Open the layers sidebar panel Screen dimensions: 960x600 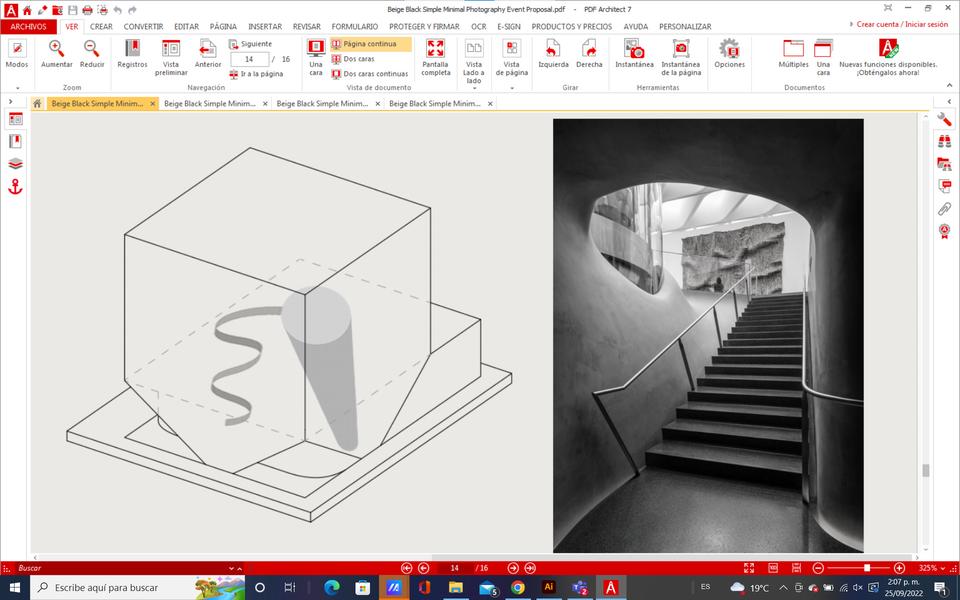(15, 163)
